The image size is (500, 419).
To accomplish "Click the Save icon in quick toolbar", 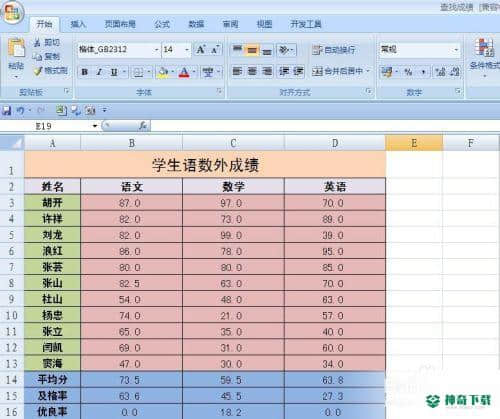I will pyautogui.click(x=7, y=110).
